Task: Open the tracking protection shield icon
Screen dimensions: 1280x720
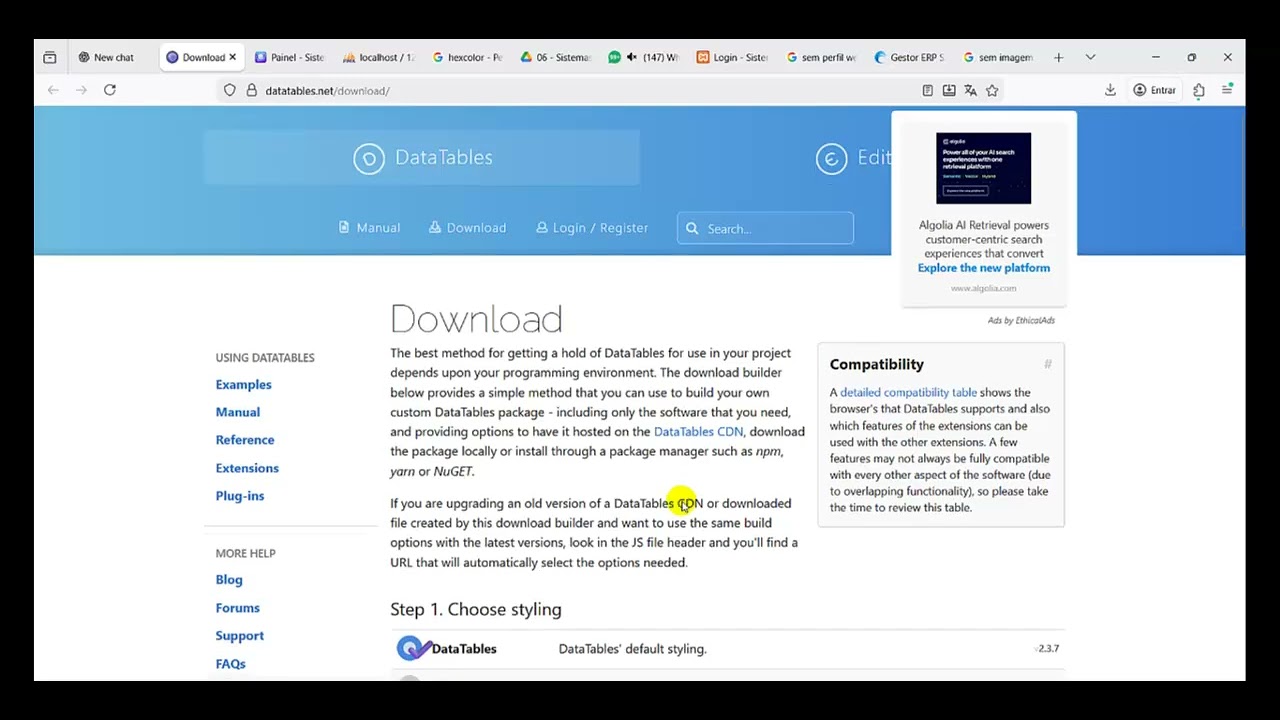Action: [x=230, y=91]
